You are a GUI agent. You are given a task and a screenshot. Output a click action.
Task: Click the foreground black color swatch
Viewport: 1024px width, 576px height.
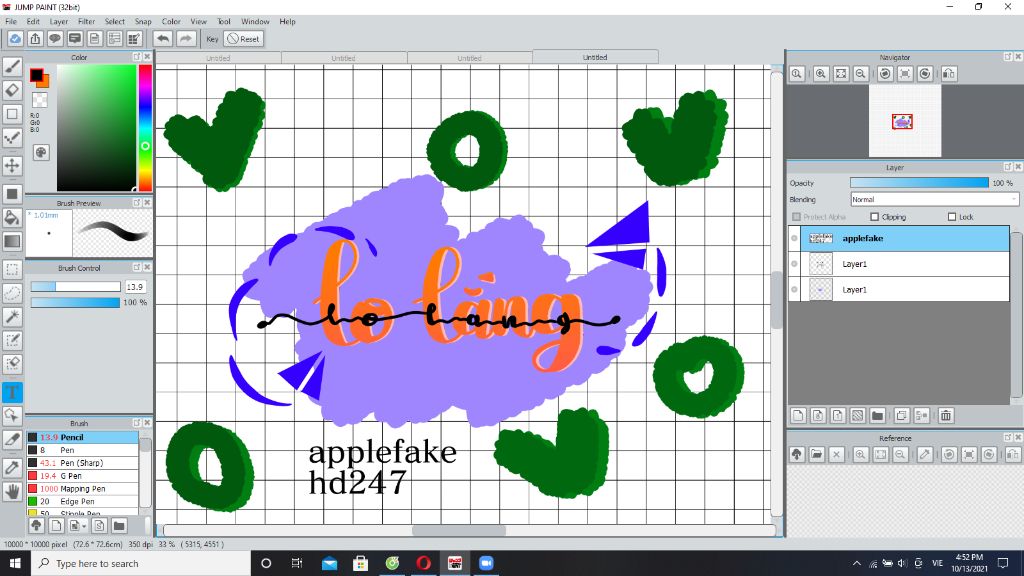(x=37, y=75)
